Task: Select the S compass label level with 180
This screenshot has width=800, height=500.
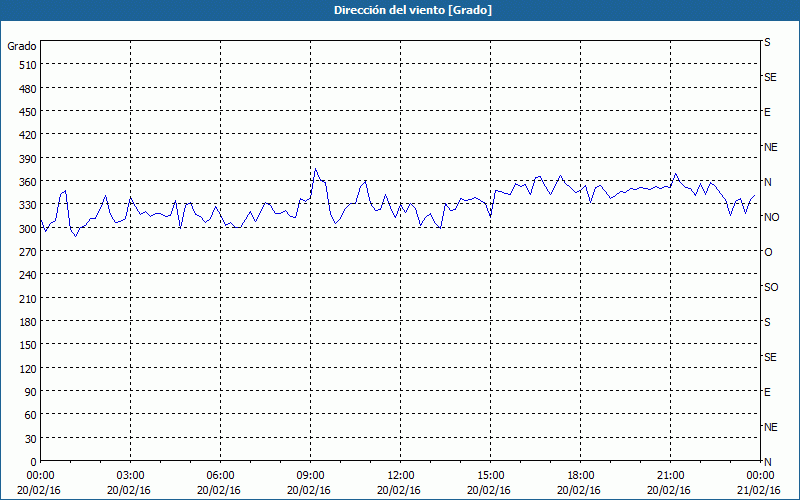Action: tap(767, 322)
